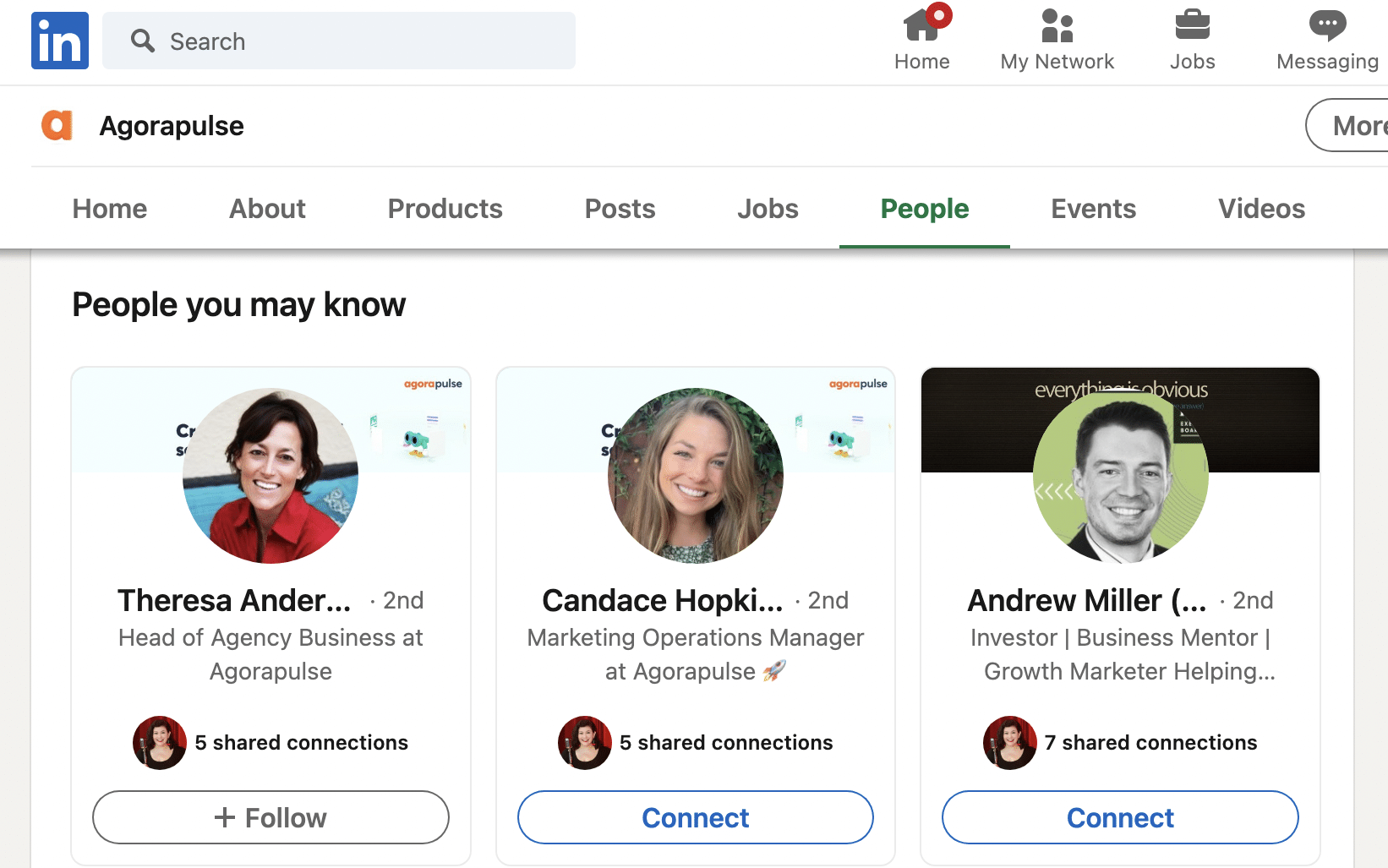
Task: Open the Messaging chat bubble icon
Action: 1327,25
